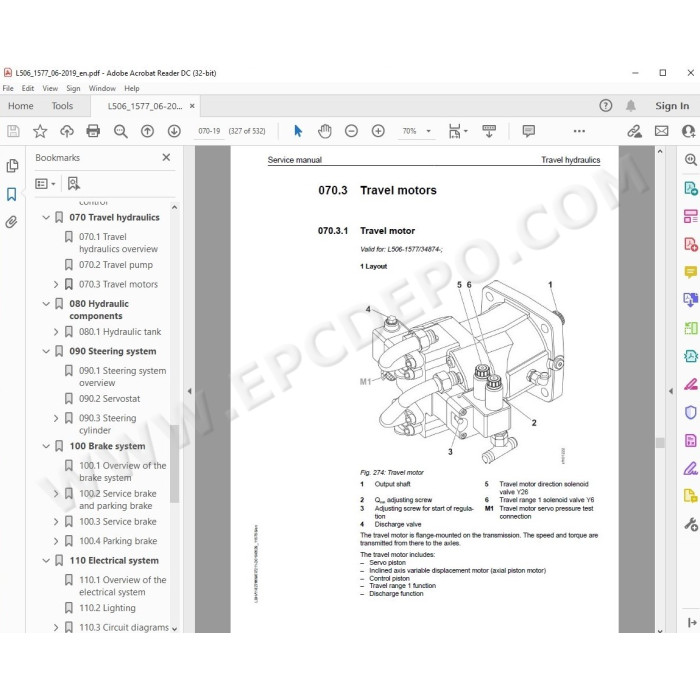Expand the 080.1 Hydraulic tank bookmark
Viewport: 700px width, 700px height.
click(56, 332)
